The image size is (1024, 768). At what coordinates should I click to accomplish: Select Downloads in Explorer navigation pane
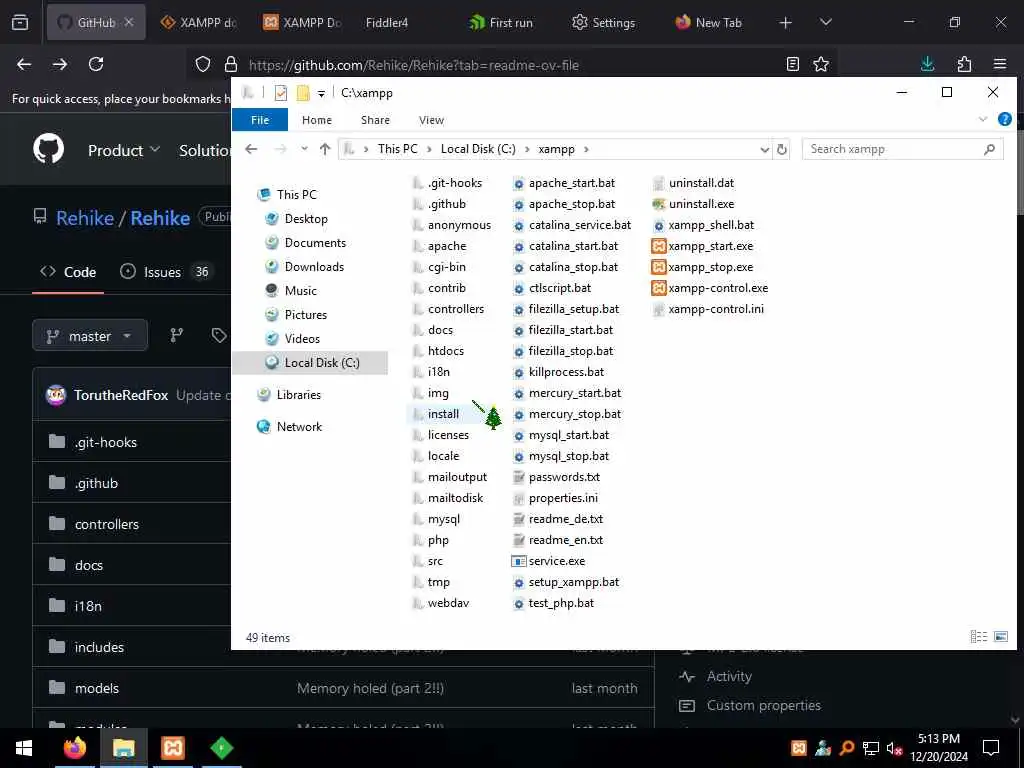click(x=313, y=266)
